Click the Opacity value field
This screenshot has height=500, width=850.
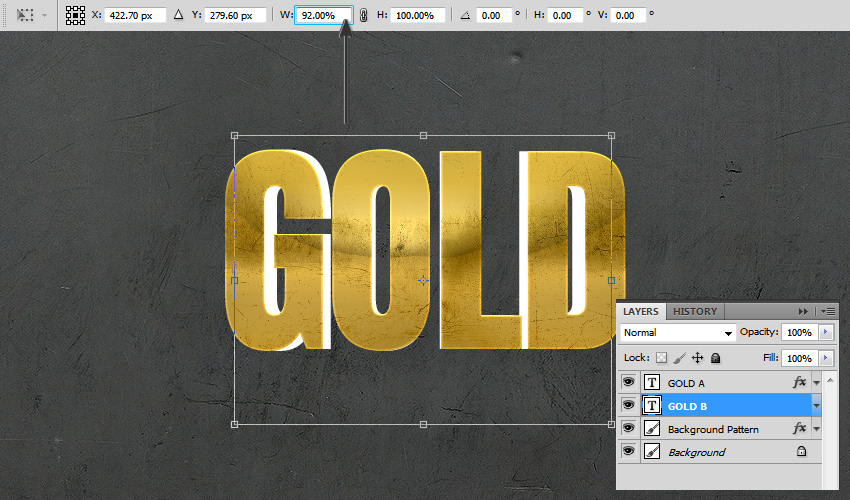click(x=800, y=332)
